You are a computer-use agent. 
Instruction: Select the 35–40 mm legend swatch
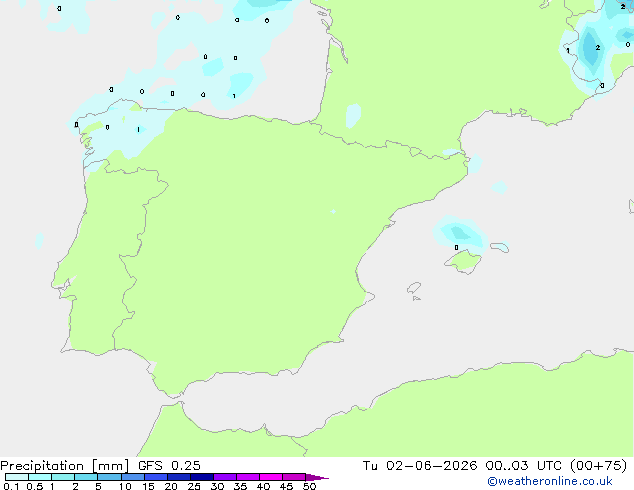tap(248, 477)
